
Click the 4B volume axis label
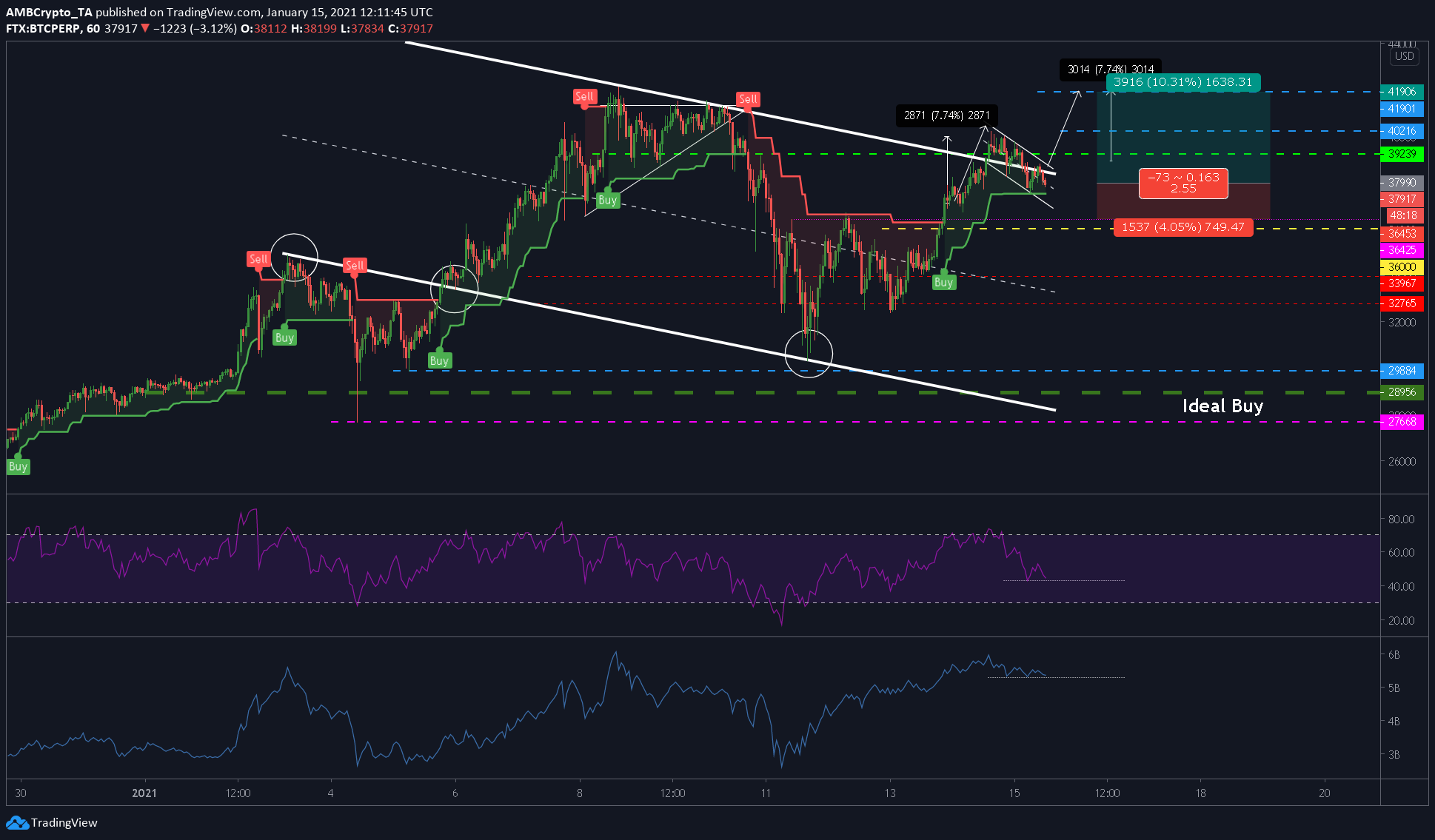(x=1394, y=722)
